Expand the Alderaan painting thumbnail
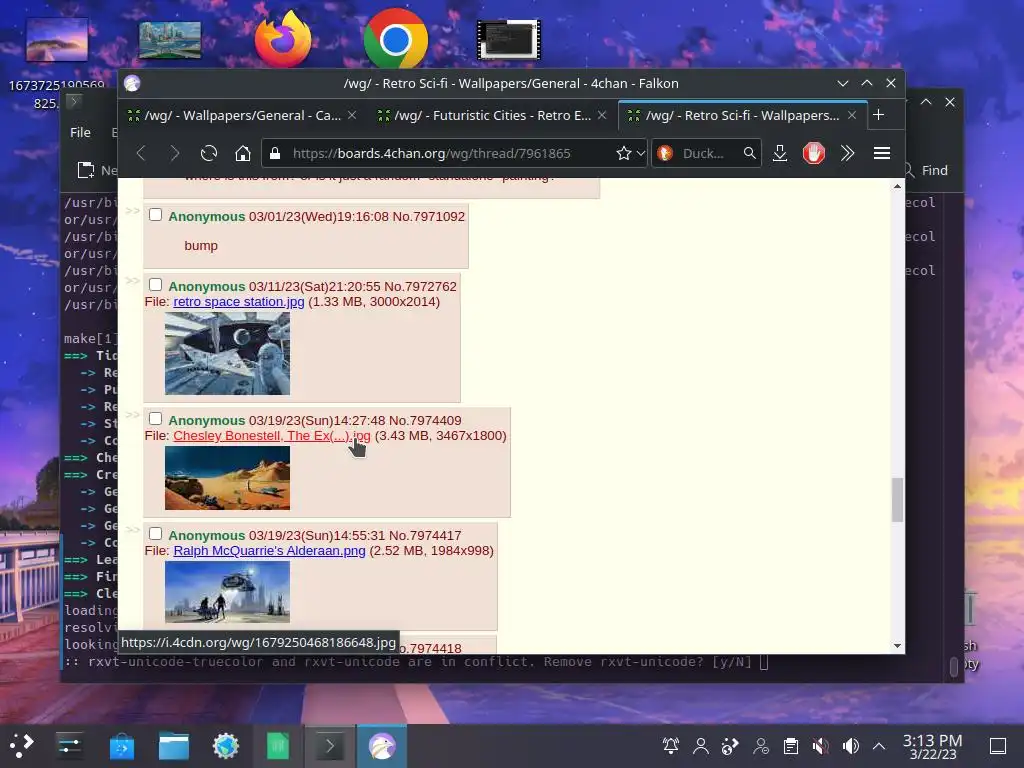Screen dimensions: 1024x768 [227, 592]
